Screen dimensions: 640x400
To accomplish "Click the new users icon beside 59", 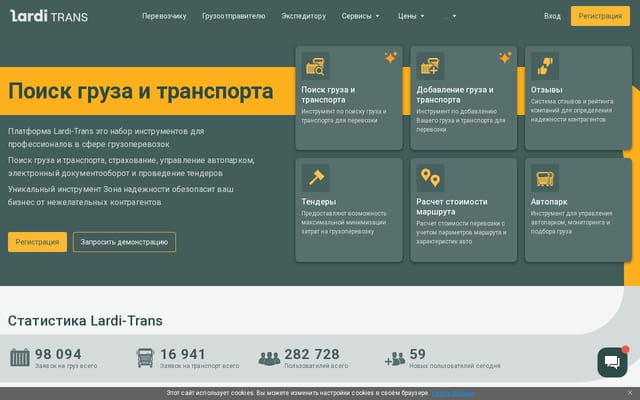I will click(x=395, y=359).
